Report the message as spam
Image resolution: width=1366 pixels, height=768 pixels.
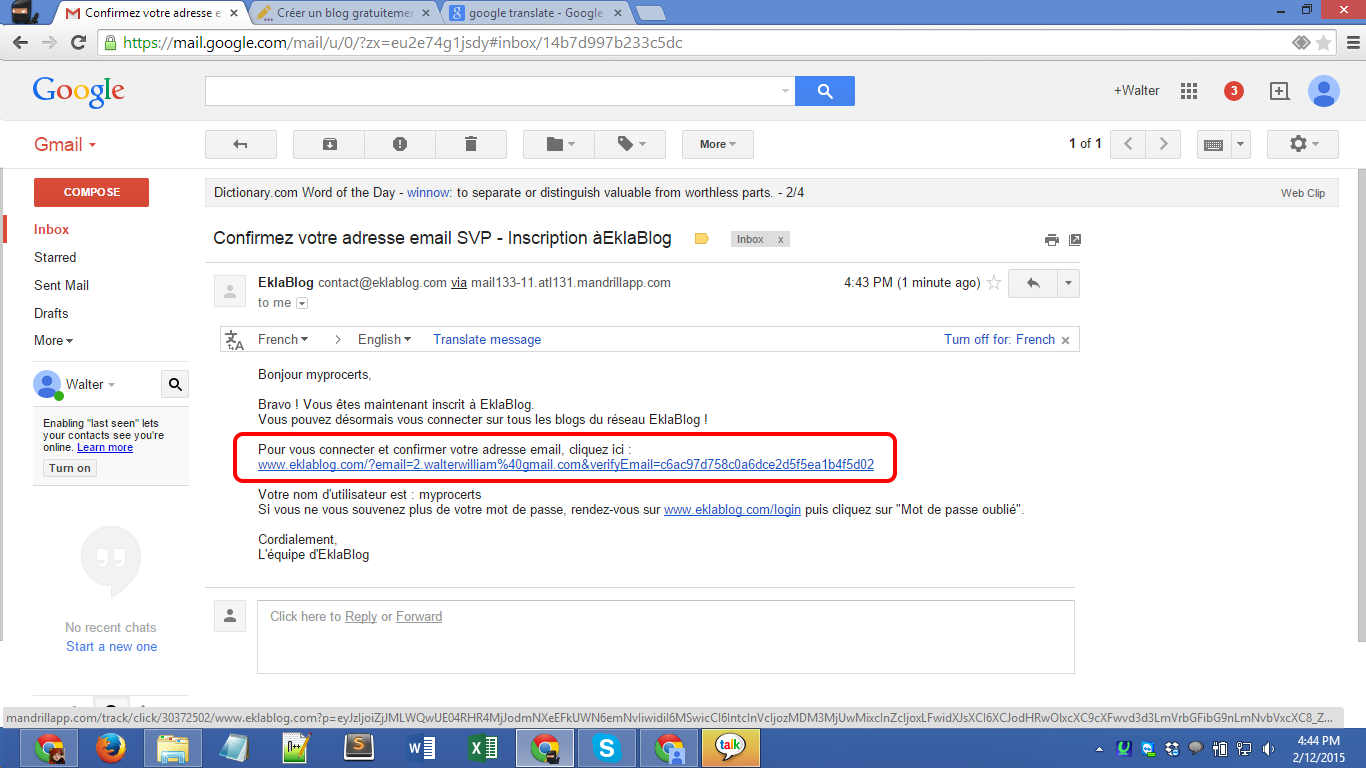(x=400, y=144)
